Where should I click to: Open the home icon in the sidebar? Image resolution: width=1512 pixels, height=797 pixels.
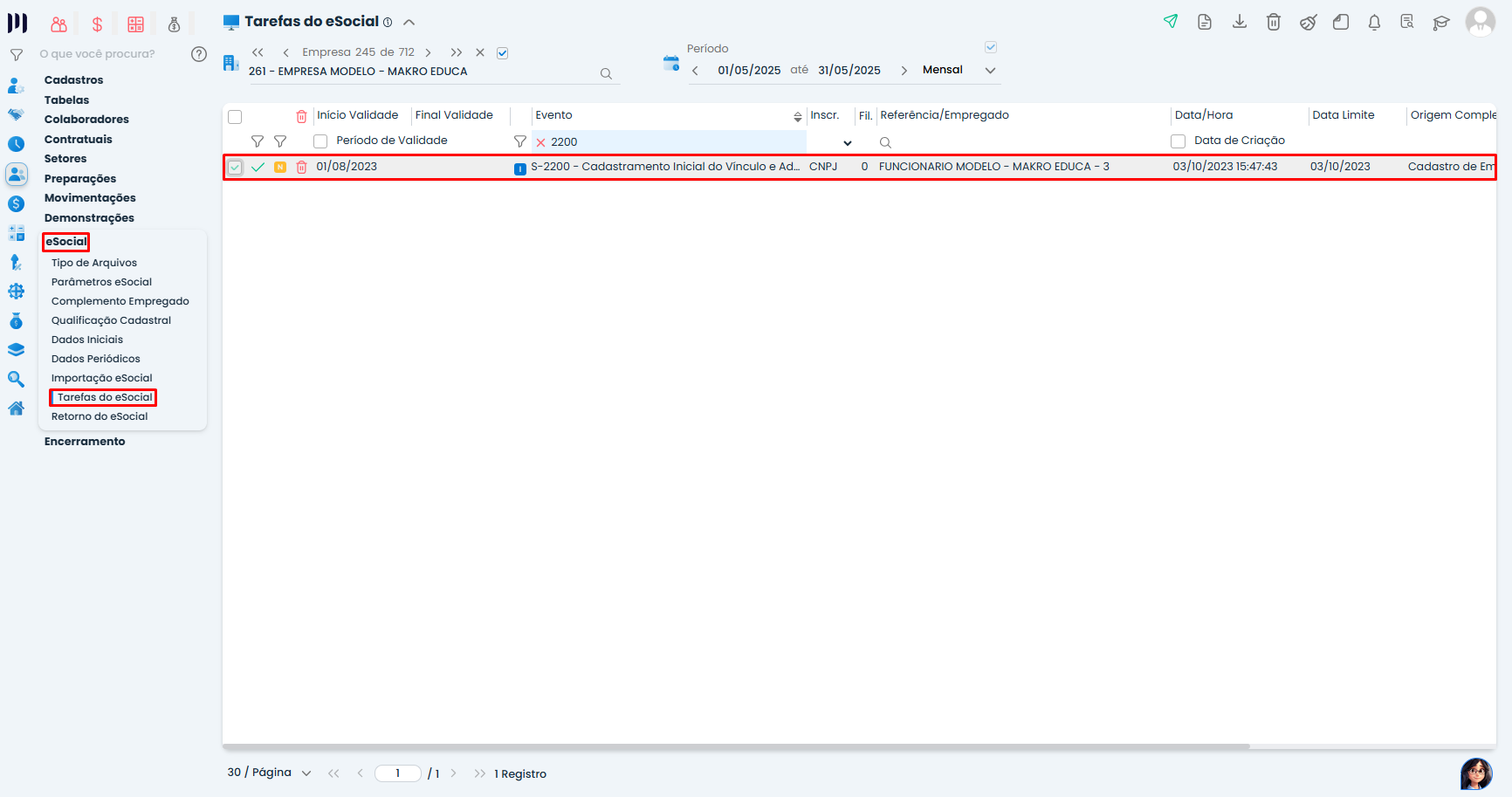[16, 409]
